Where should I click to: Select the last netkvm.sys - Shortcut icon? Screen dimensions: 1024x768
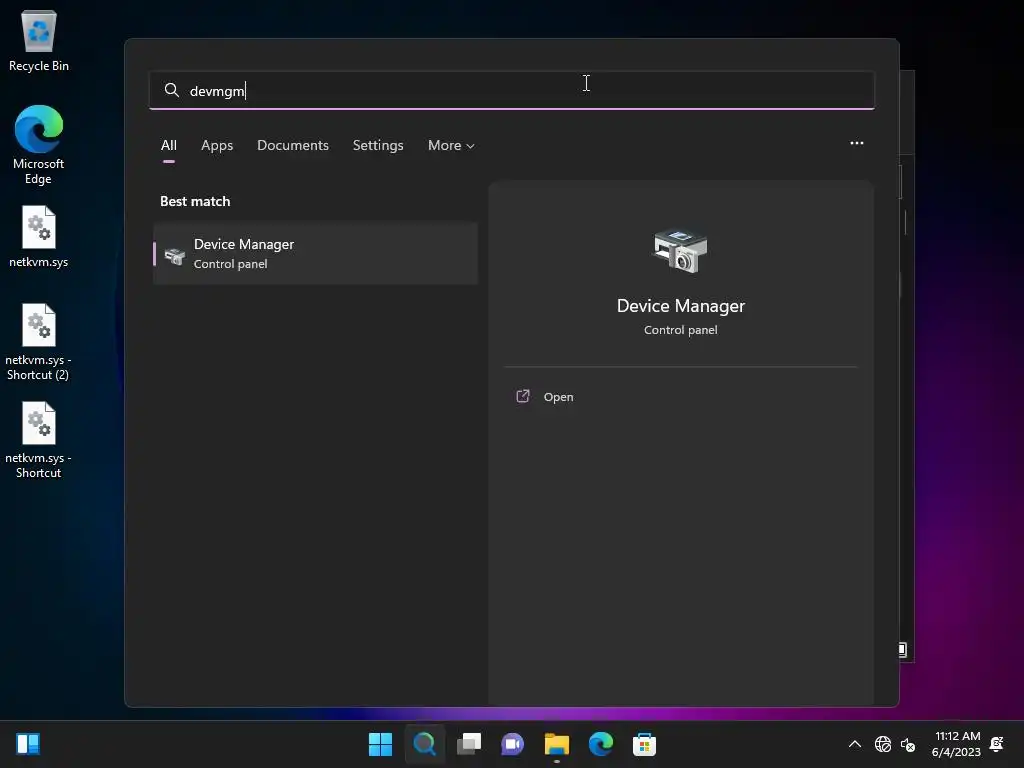click(39, 440)
